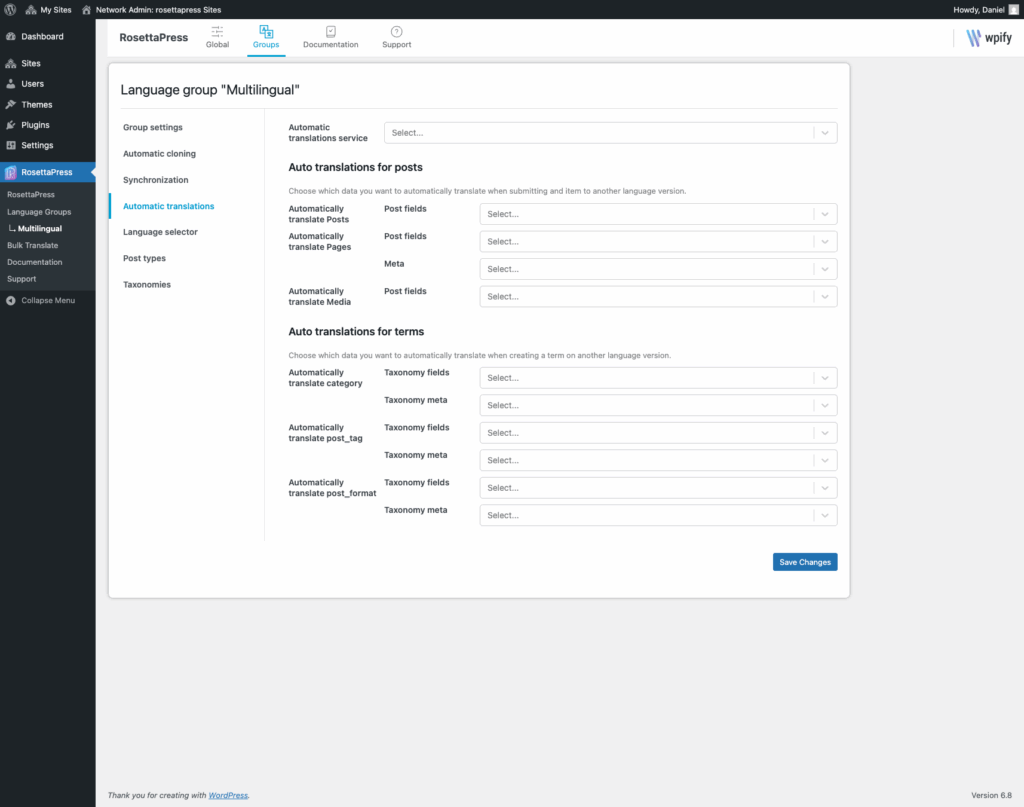The width and height of the screenshot is (1024, 807).
Task: Switch to Language selector section
Action: click(x=160, y=232)
